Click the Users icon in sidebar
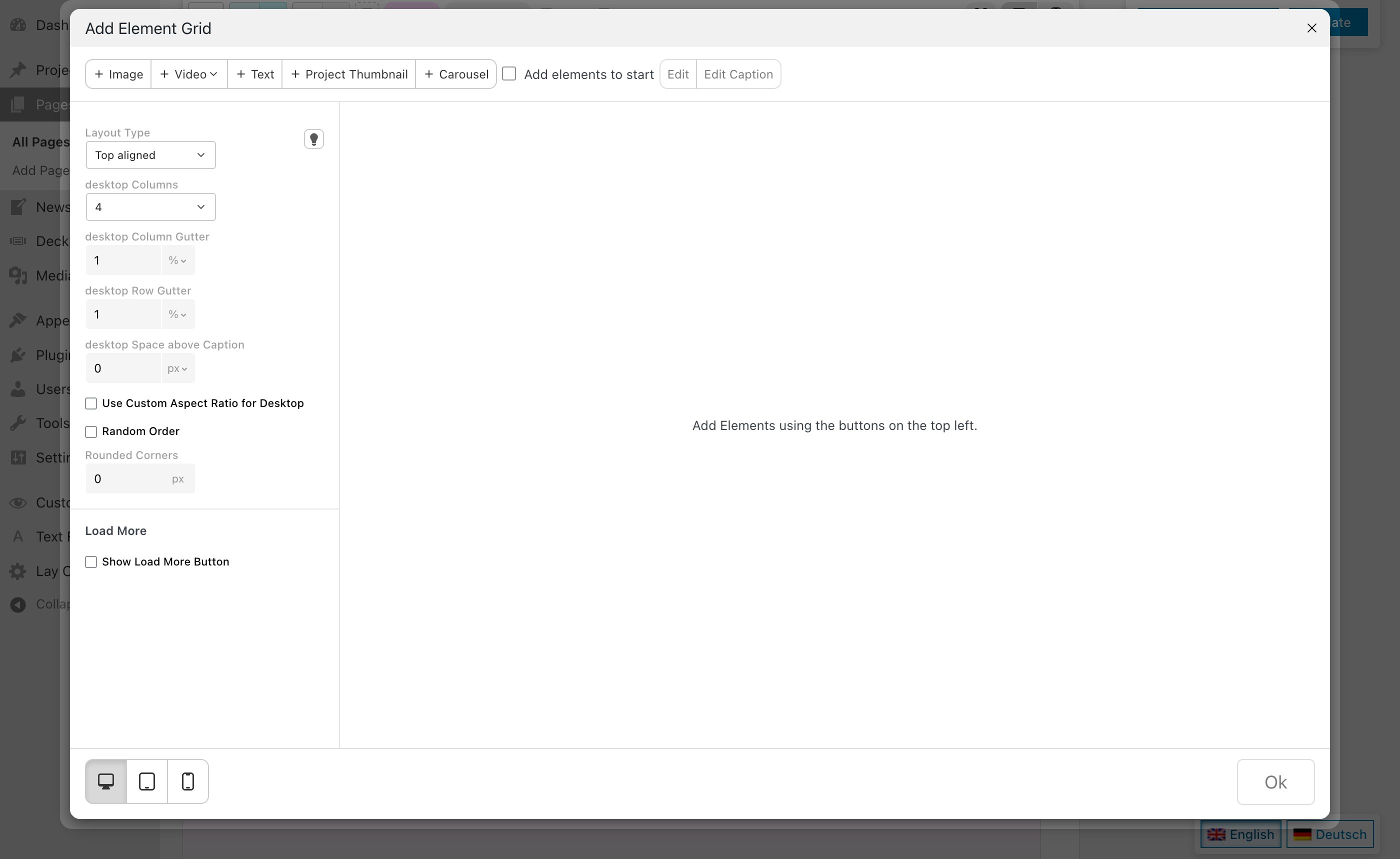Viewport: 1400px width, 859px height. (18, 389)
